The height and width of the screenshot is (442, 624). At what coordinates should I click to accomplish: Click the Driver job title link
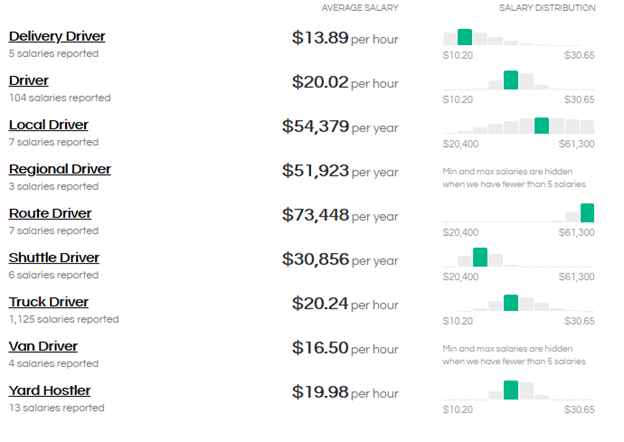(x=29, y=81)
